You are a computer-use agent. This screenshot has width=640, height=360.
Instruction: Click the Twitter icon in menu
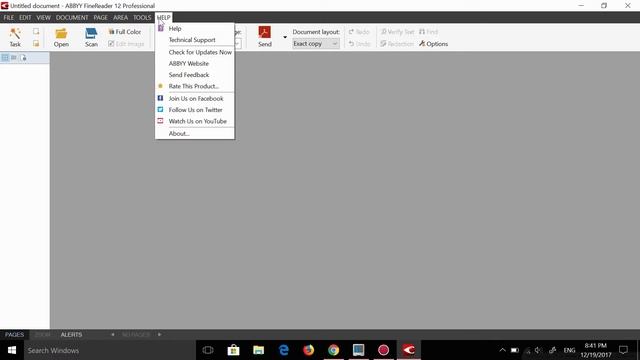(160, 109)
